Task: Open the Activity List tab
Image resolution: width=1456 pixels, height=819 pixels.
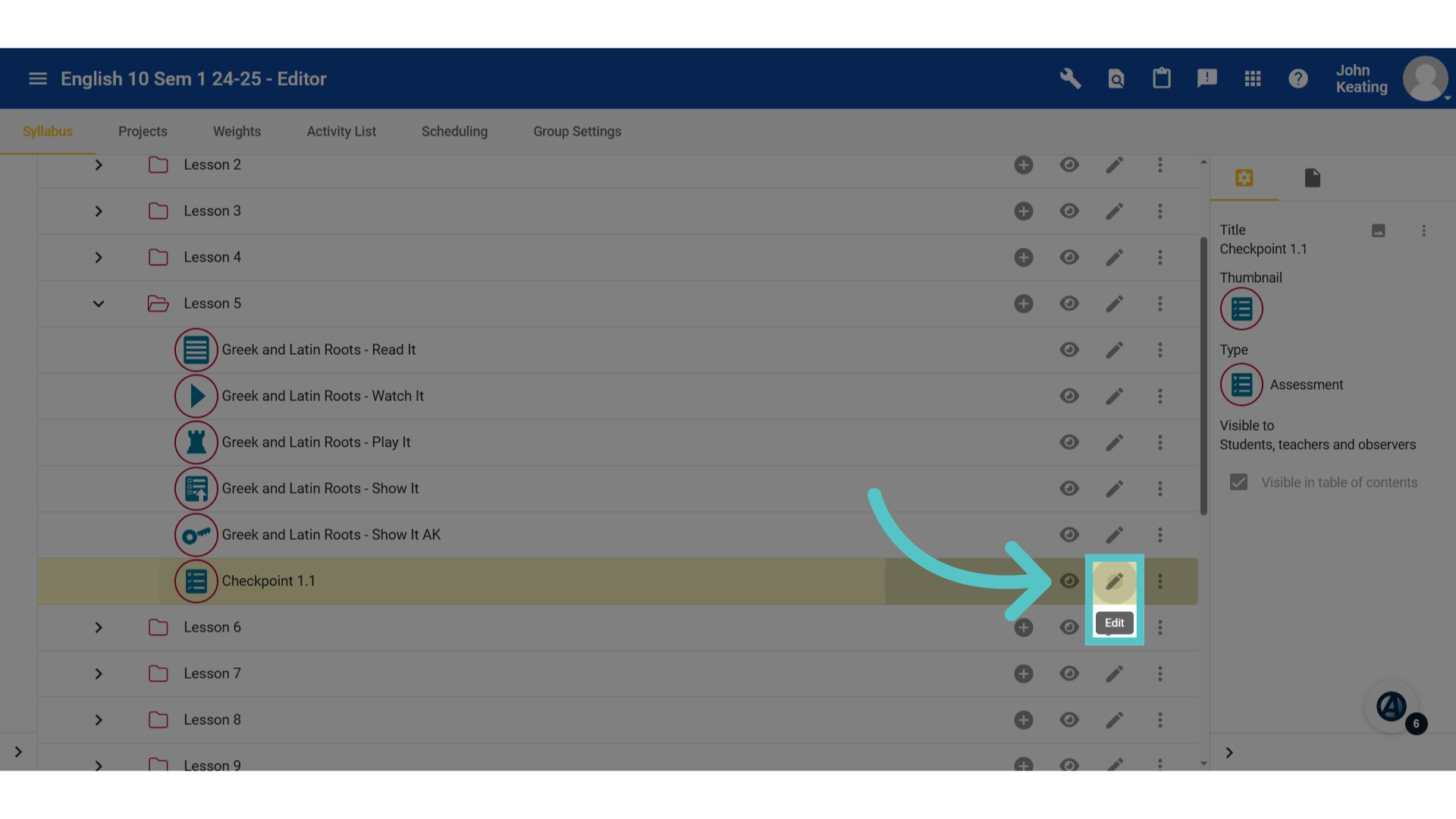Action: pos(341,132)
